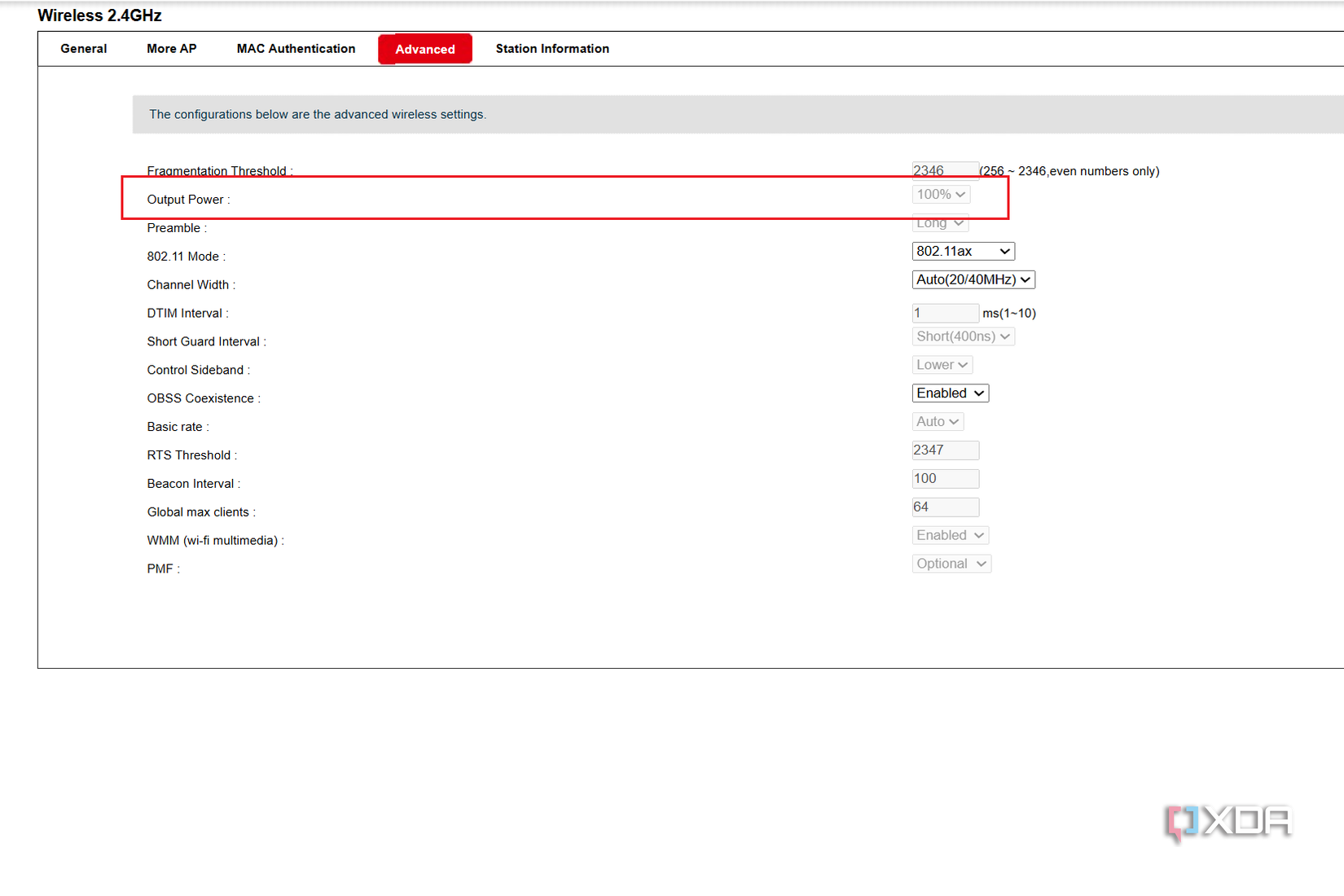Click the WMM (wi-fi multimedia) label
Viewport: 1344px width, 896px height.
click(x=215, y=541)
